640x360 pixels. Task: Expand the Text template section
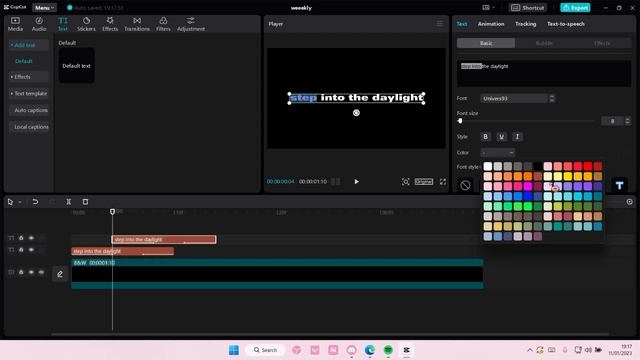[x=29, y=93]
